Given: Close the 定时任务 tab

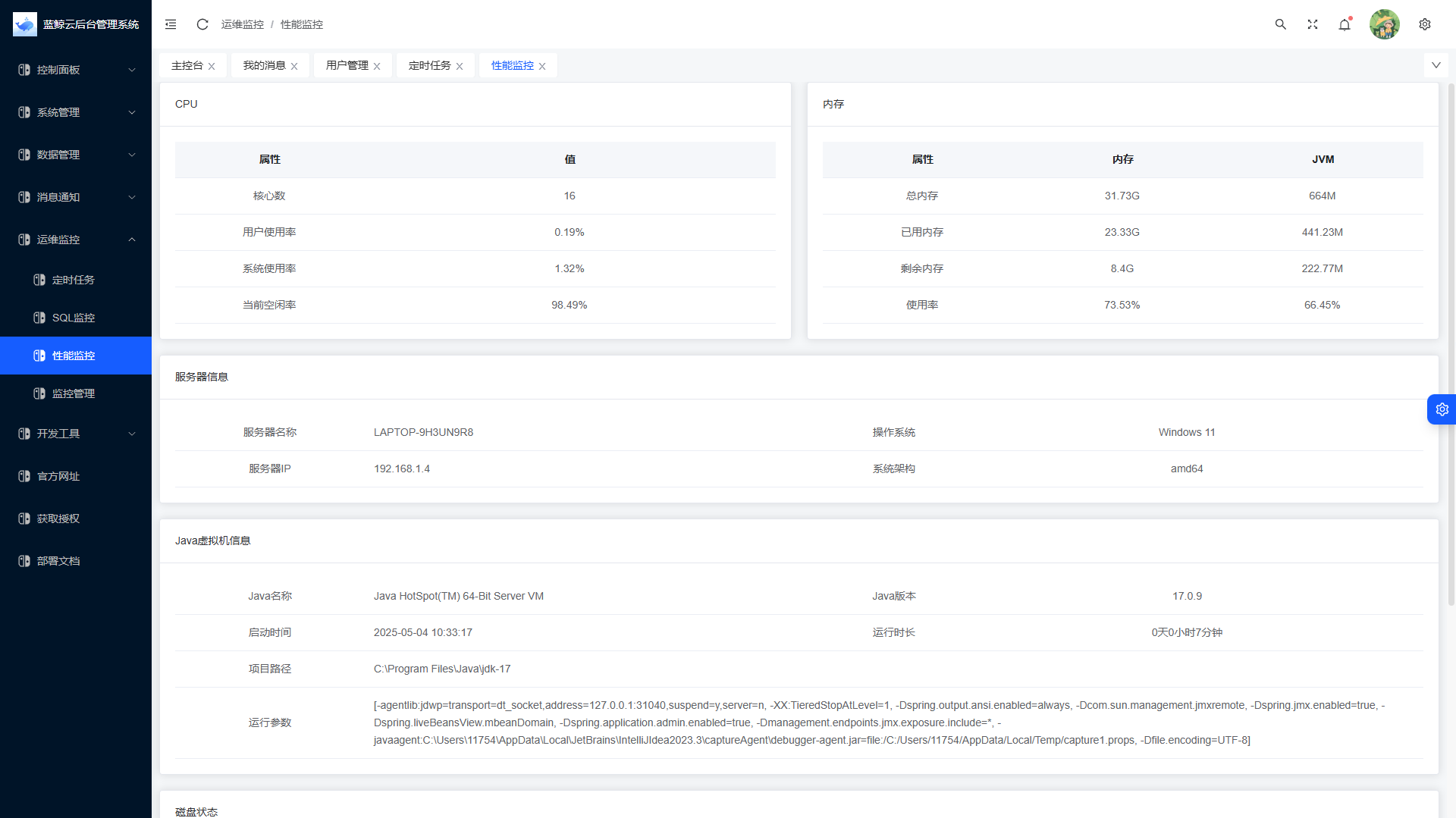Looking at the screenshot, I should coord(460,67).
